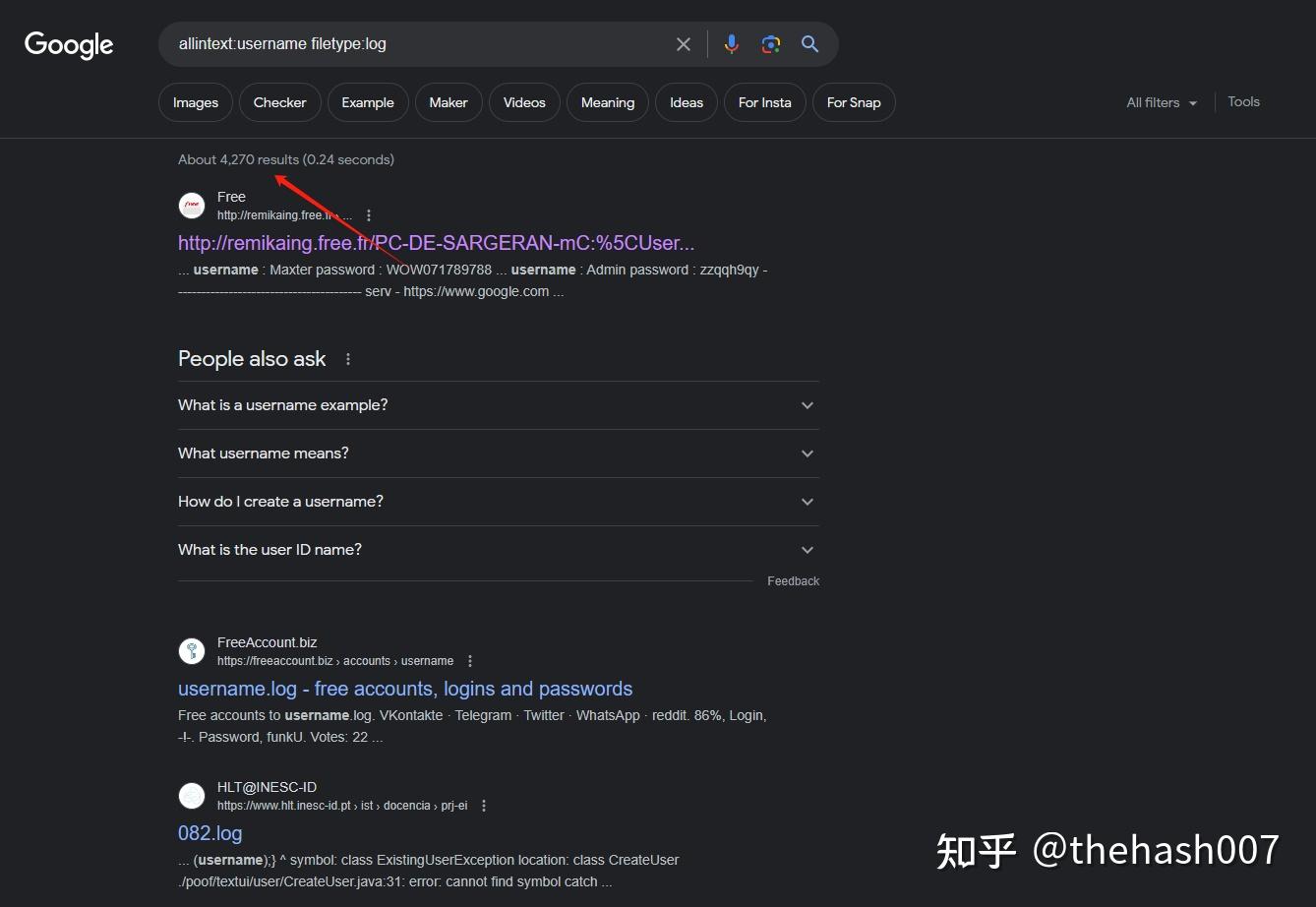Select the Checker filter chip
Image resolution: width=1316 pixels, height=907 pixels.
[x=280, y=102]
